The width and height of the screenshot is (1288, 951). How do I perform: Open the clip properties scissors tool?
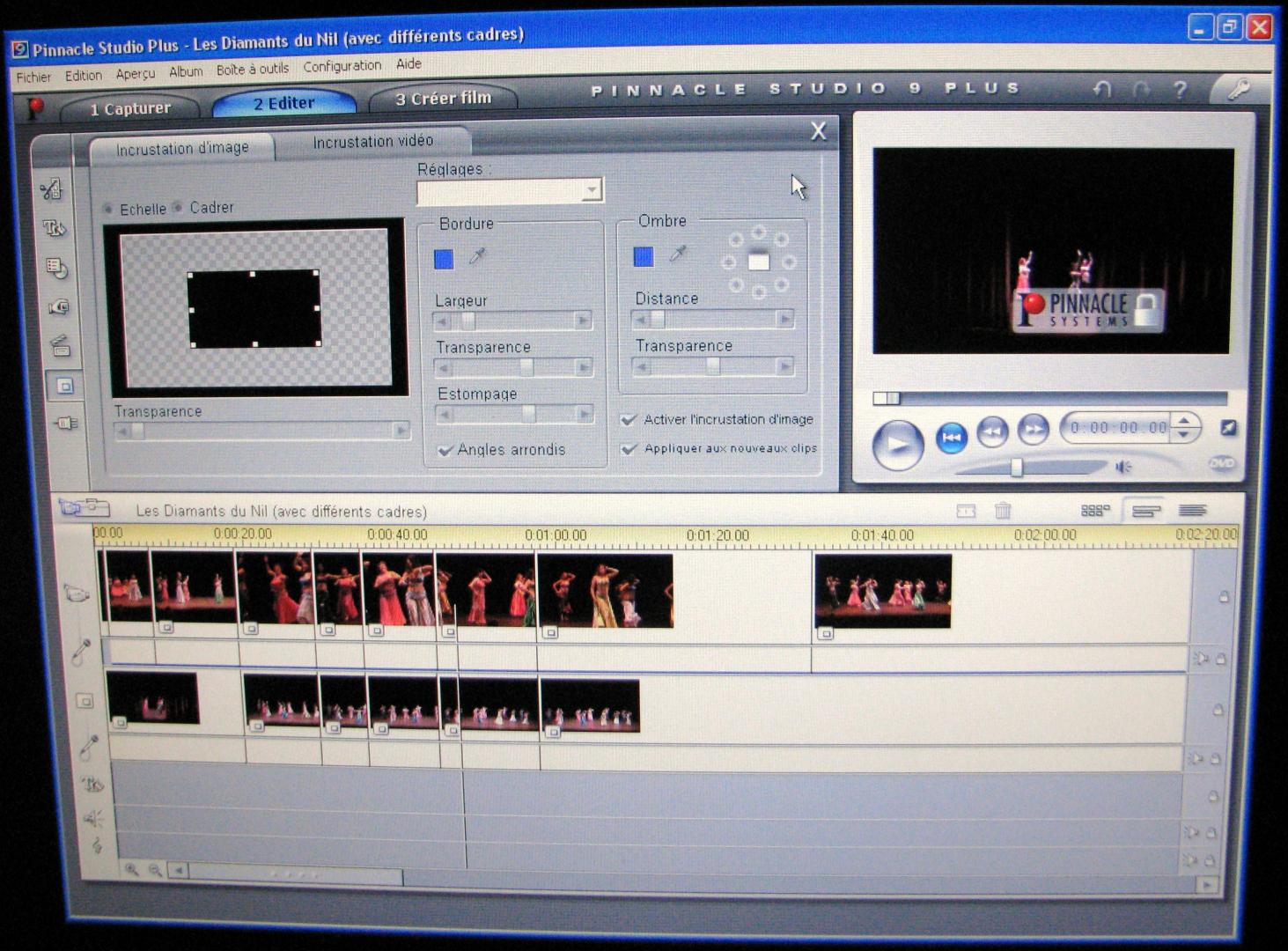point(51,189)
